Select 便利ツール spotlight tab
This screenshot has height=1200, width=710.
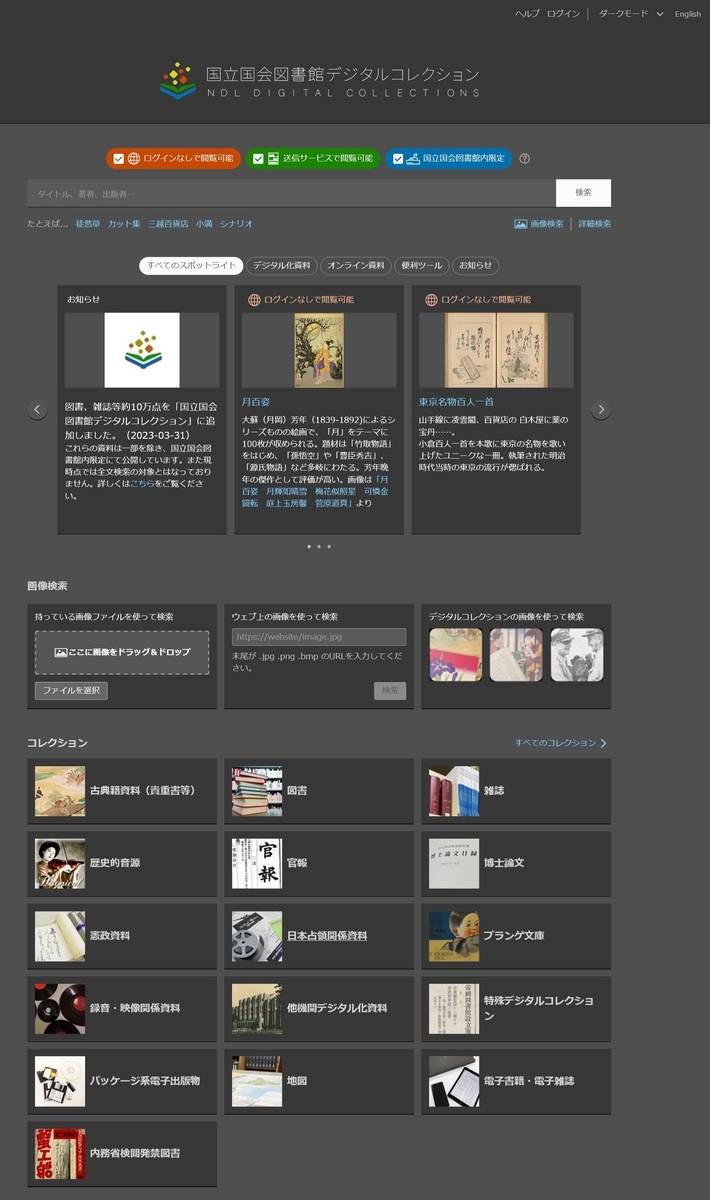point(421,266)
